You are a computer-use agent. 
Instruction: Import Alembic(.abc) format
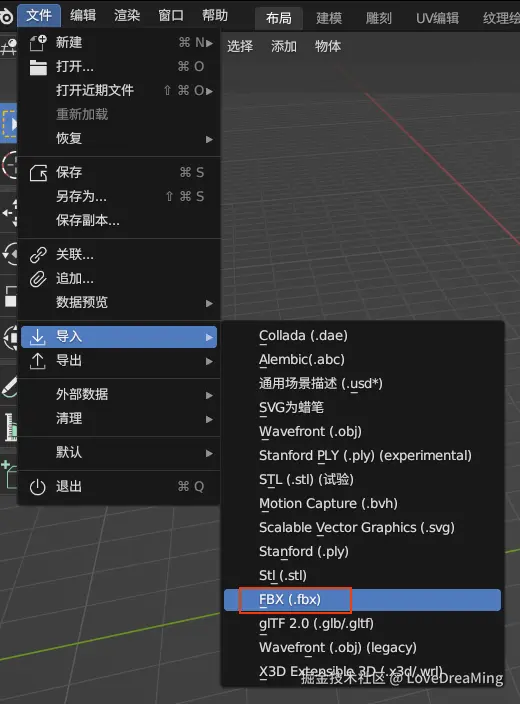pyautogui.click(x=362, y=359)
